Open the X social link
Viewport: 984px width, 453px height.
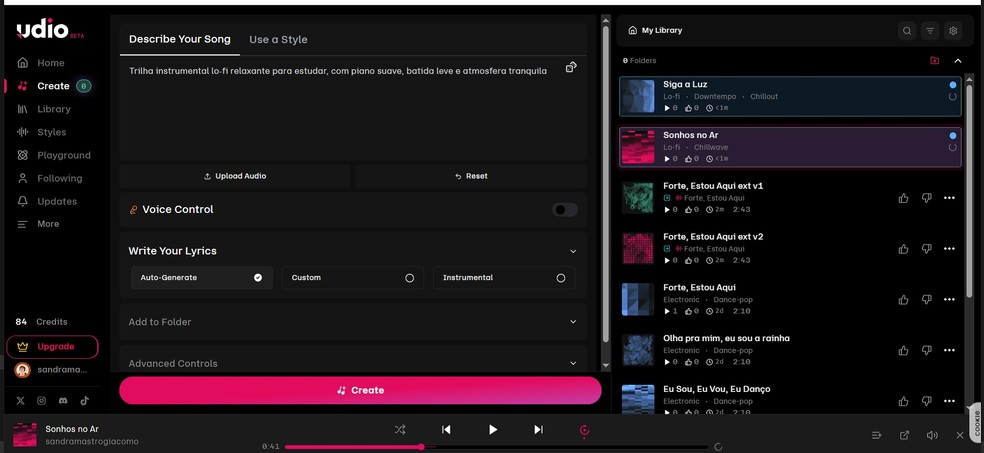(20, 400)
